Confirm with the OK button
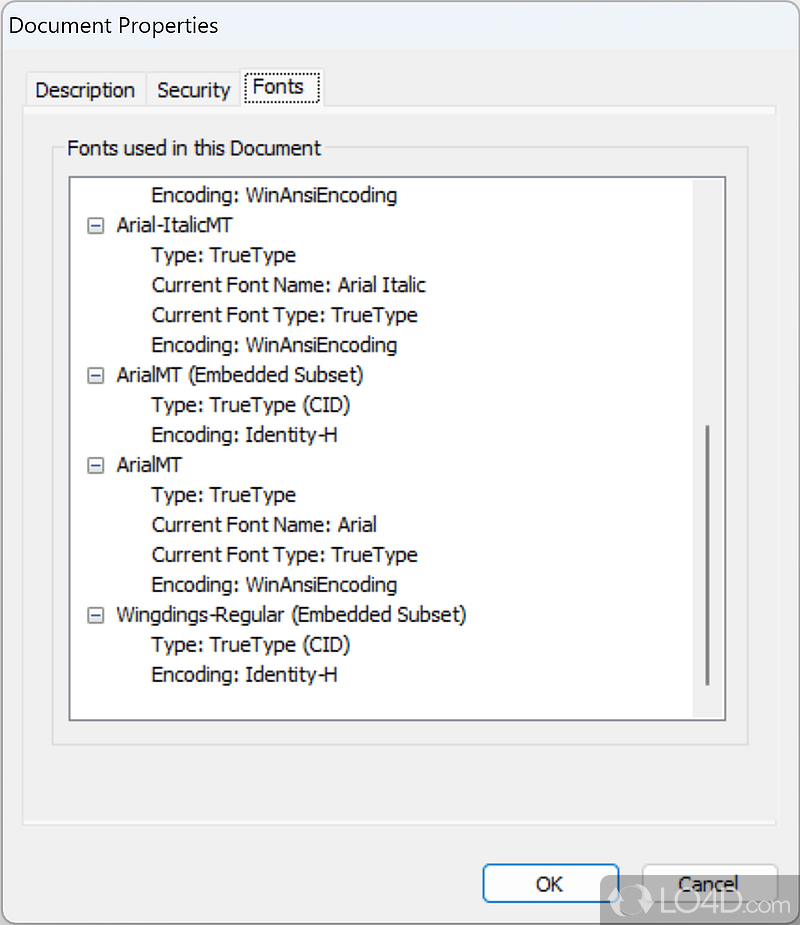Screen dimensions: 800x925 tap(550, 884)
